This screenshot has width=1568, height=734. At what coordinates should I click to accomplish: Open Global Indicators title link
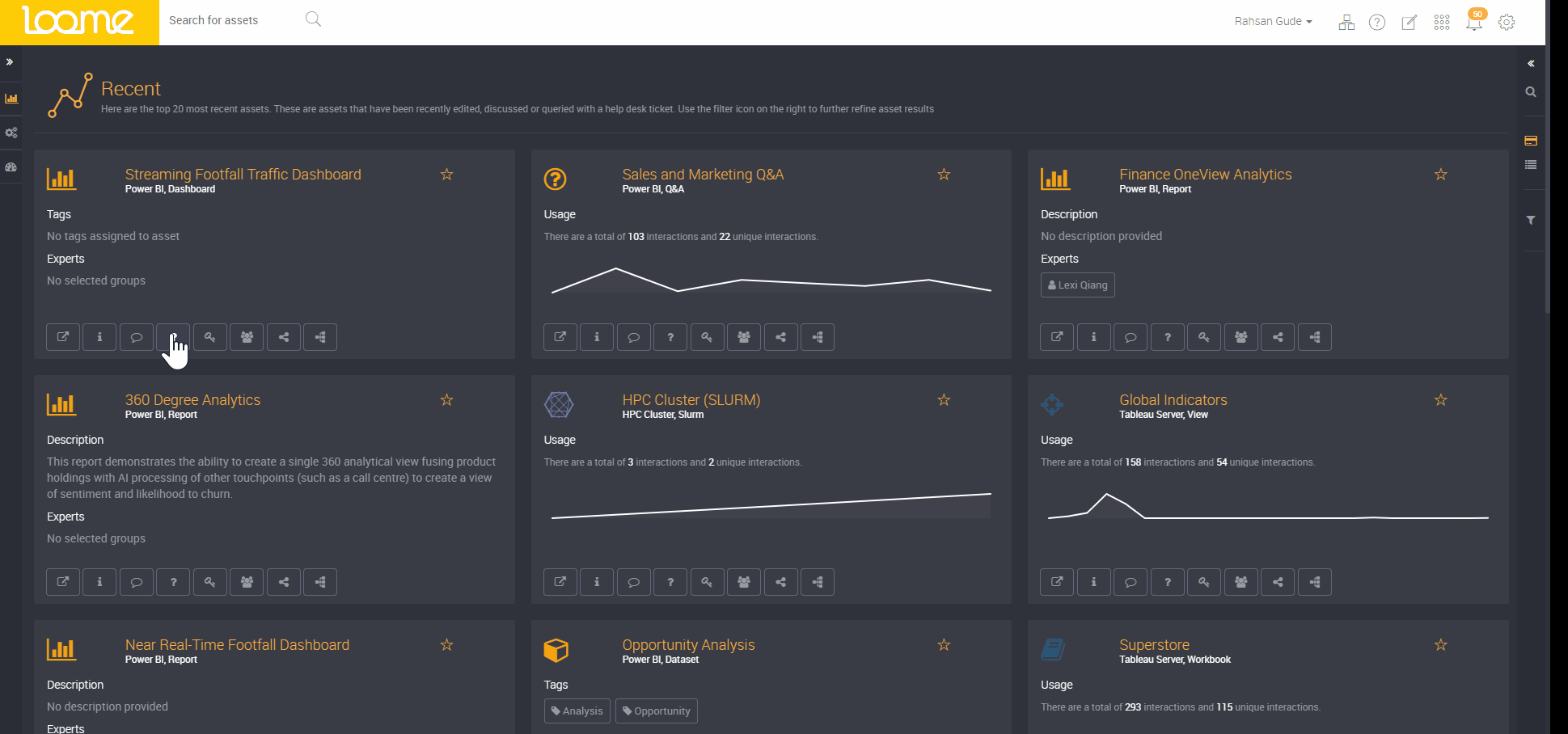pos(1173,400)
